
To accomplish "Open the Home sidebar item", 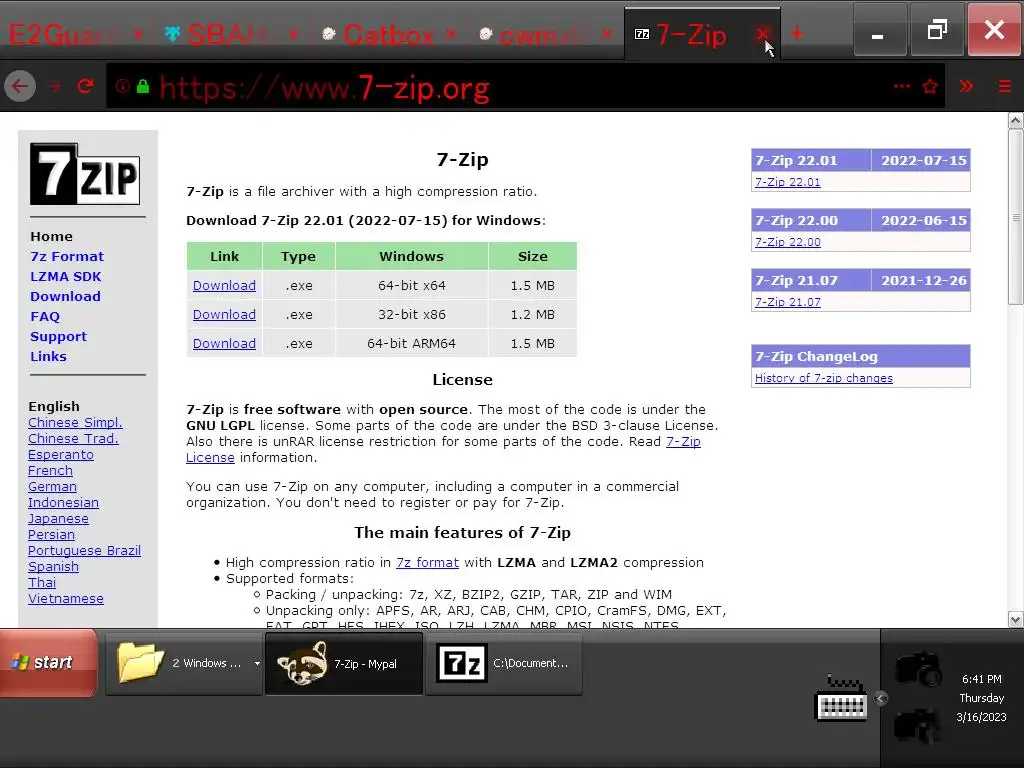I will point(52,236).
